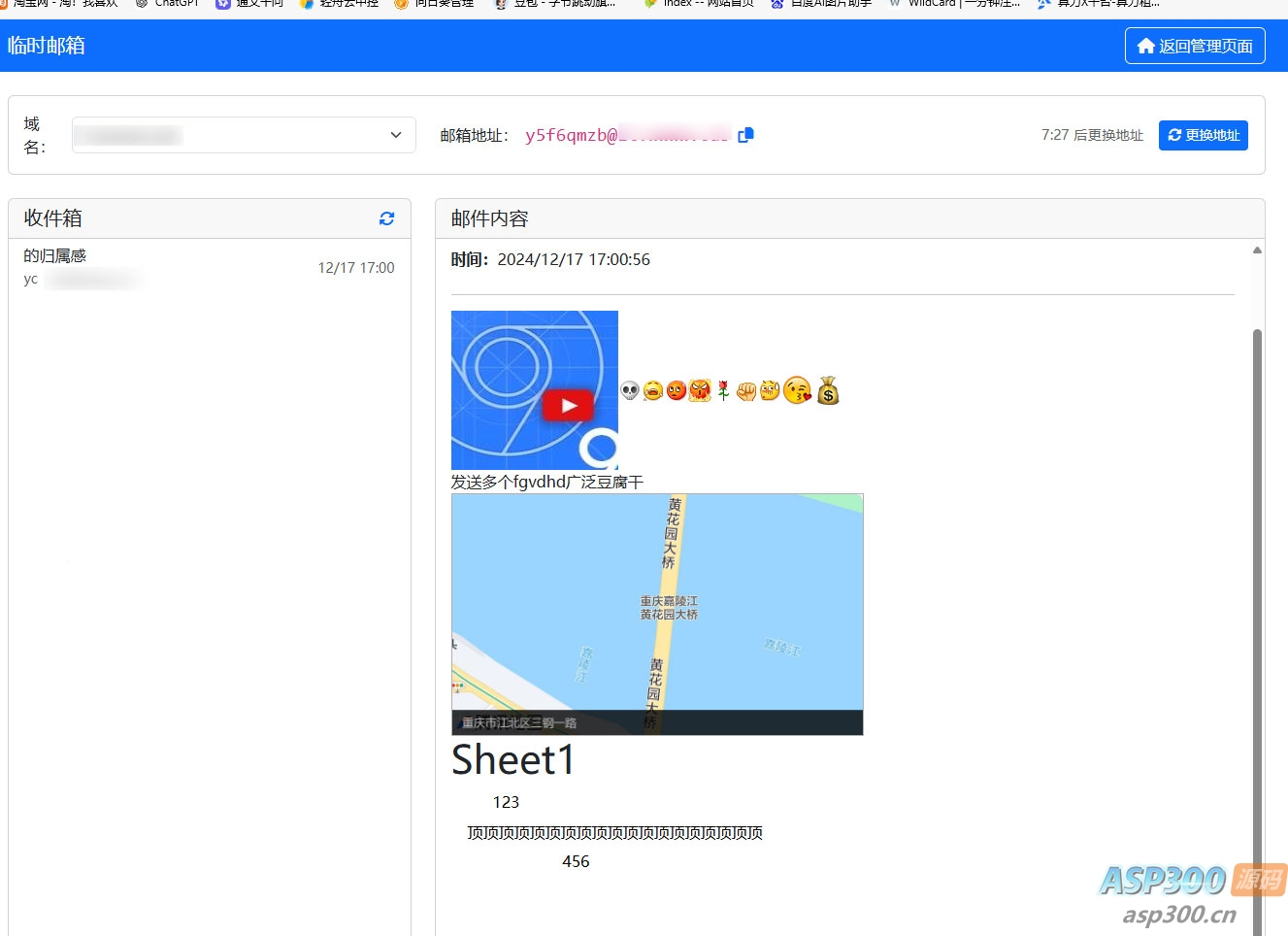Click the home icon in 返回管理页面 button
Screen dimensions: 1288x936
coord(1147,46)
